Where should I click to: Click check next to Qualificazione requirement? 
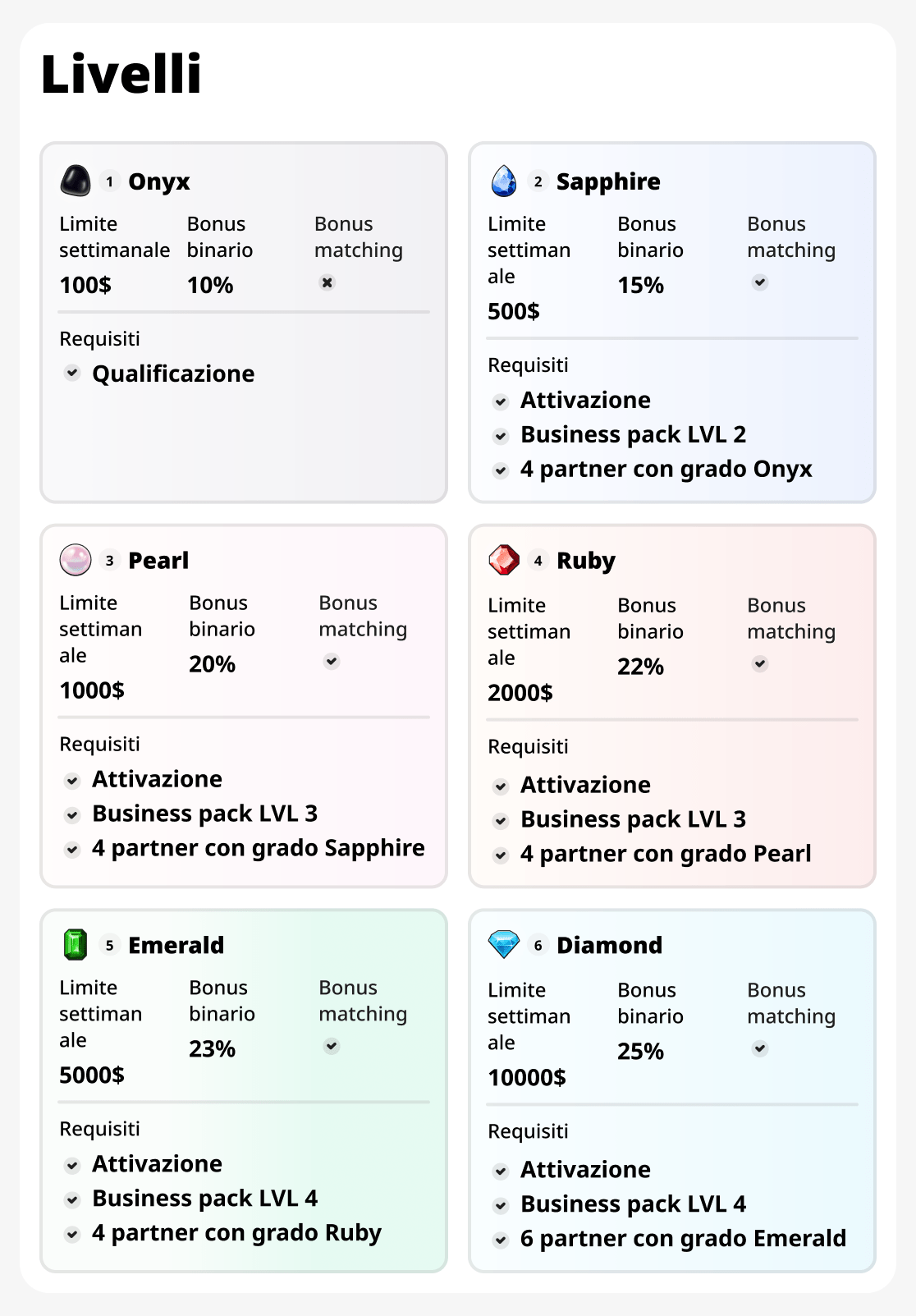[72, 373]
